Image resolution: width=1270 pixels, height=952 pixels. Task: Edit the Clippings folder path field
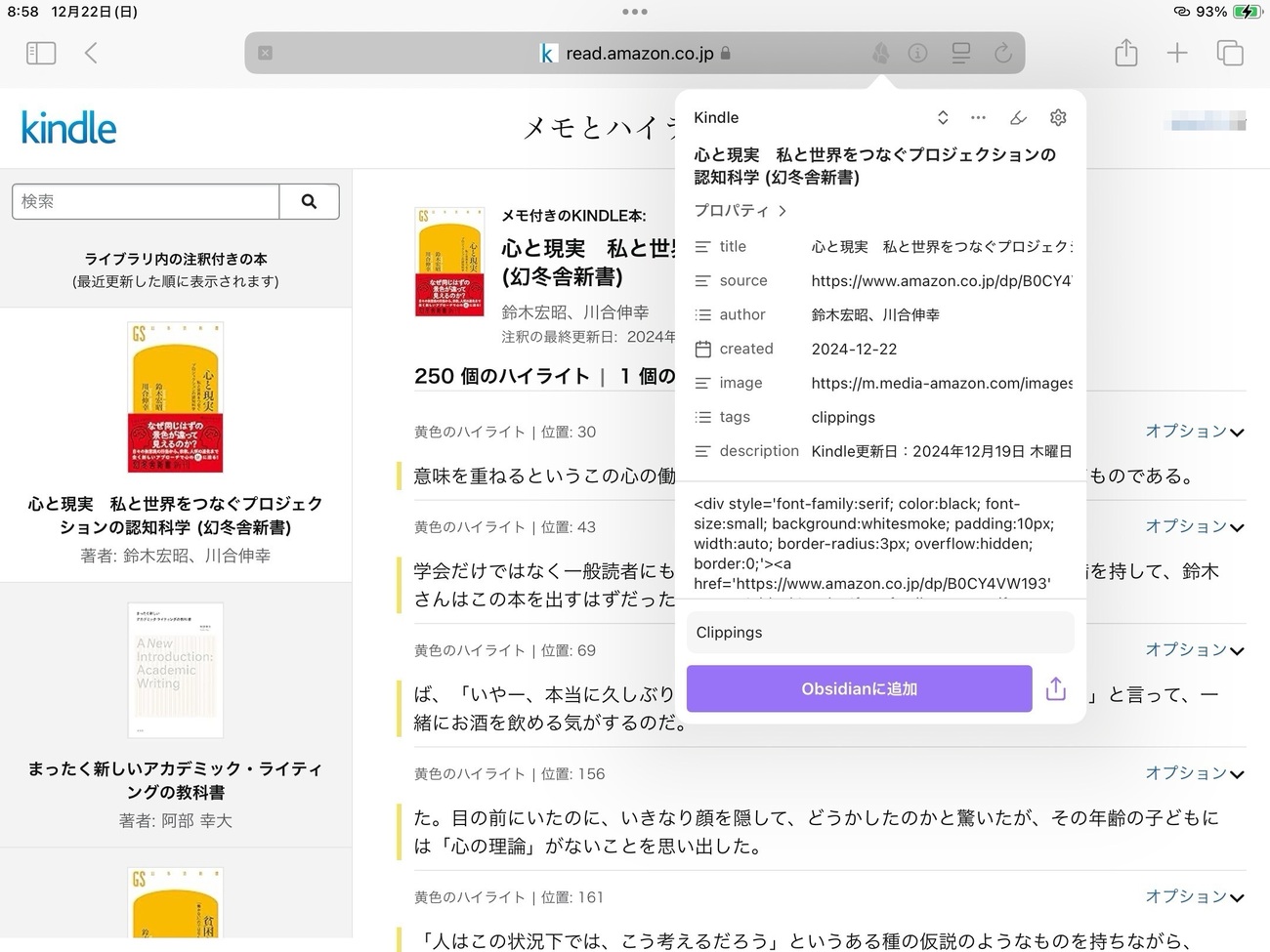pyautogui.click(x=880, y=632)
